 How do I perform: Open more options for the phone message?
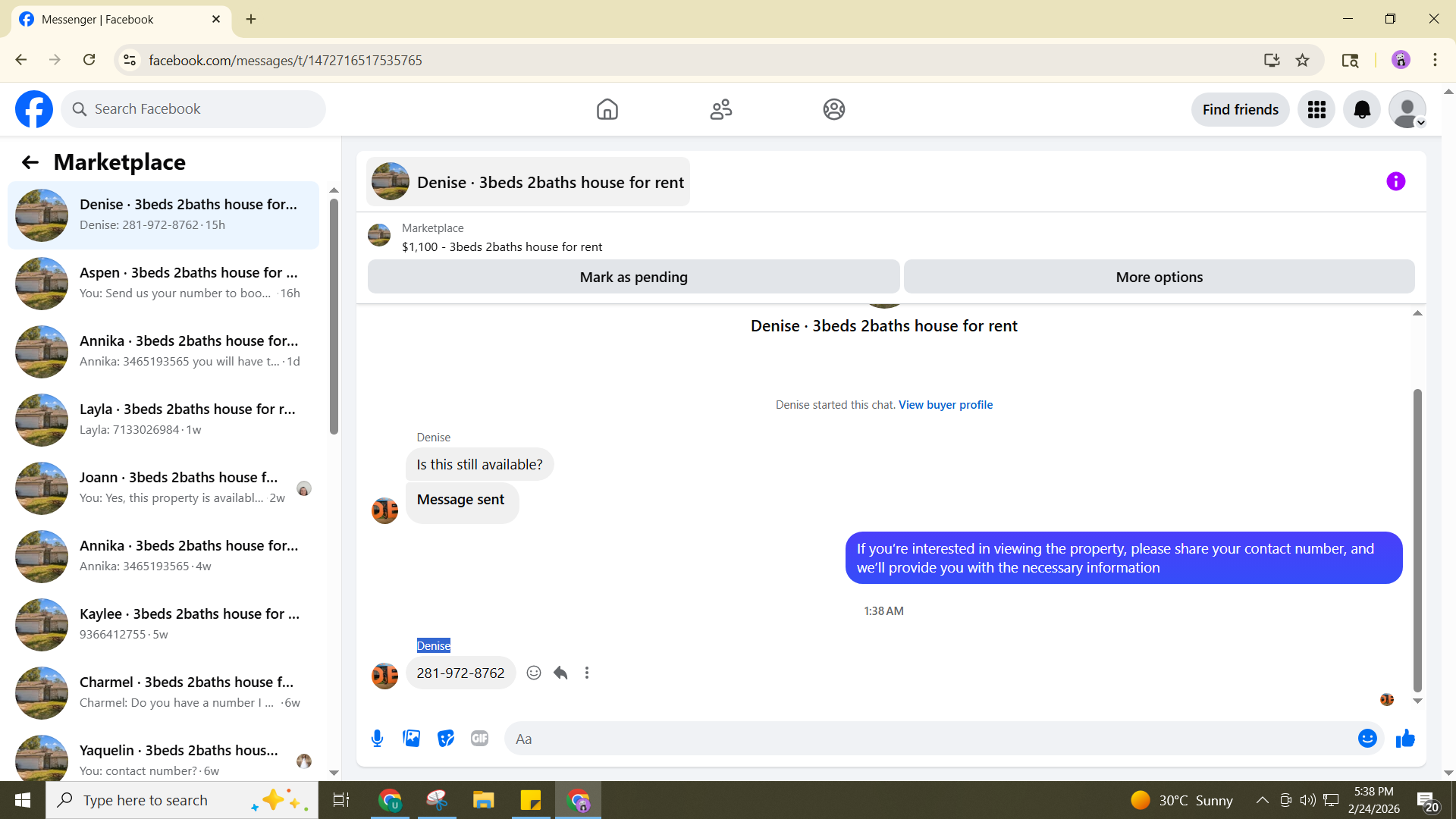(587, 673)
